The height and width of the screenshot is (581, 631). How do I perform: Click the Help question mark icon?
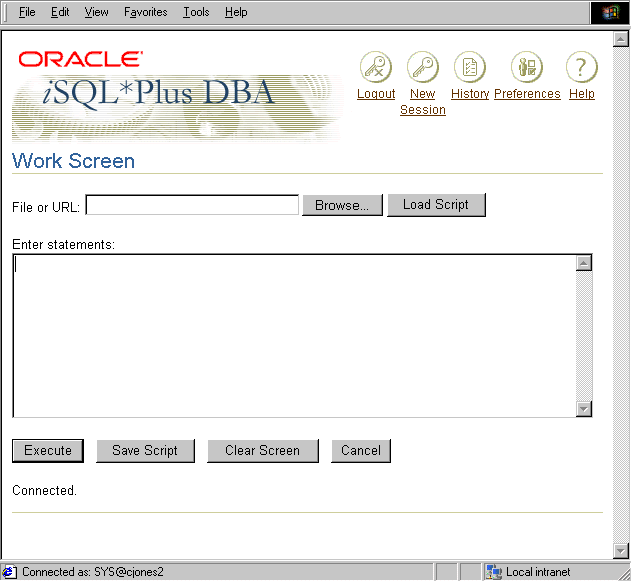pyautogui.click(x=581, y=68)
